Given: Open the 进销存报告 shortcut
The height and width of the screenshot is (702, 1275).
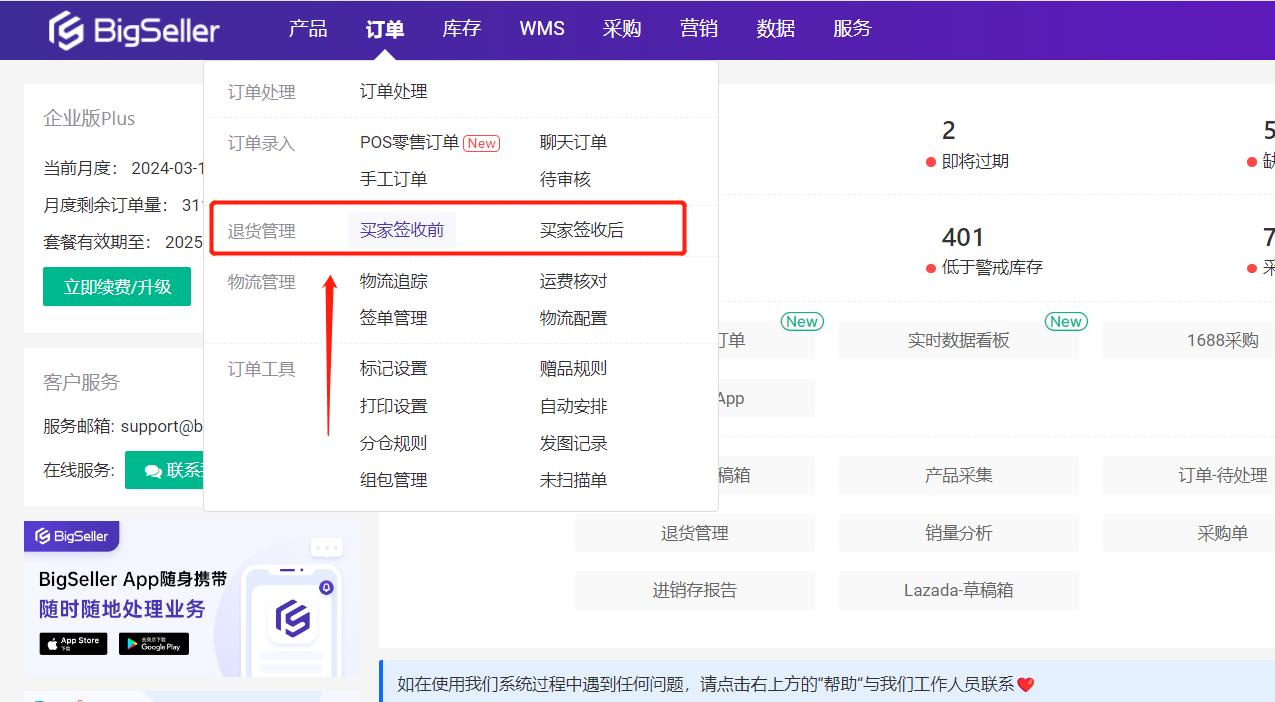Looking at the screenshot, I should pyautogui.click(x=694, y=590).
